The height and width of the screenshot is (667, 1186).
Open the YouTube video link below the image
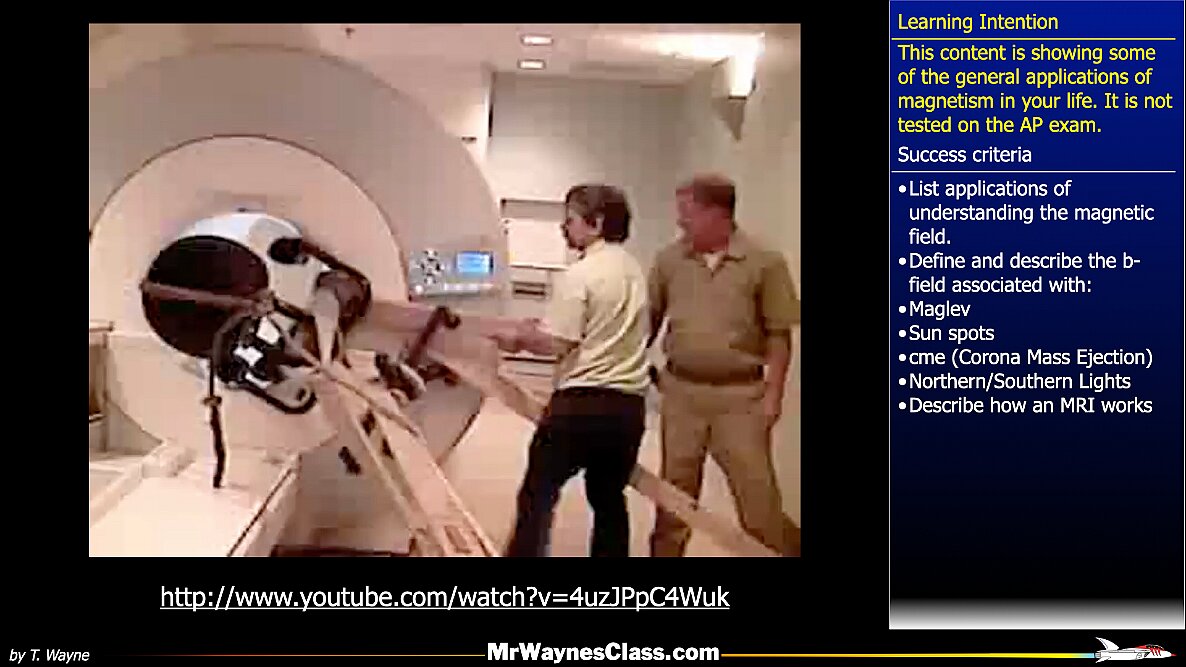444,598
